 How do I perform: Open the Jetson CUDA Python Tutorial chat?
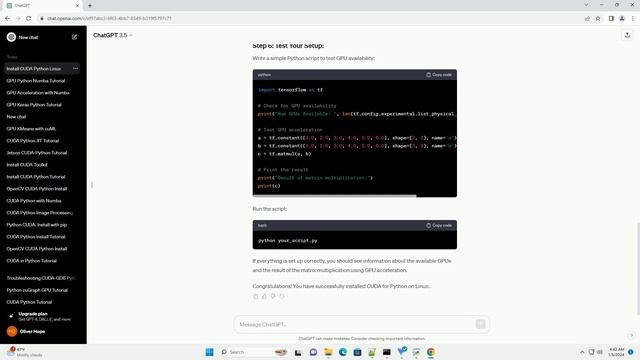[x=37, y=153]
